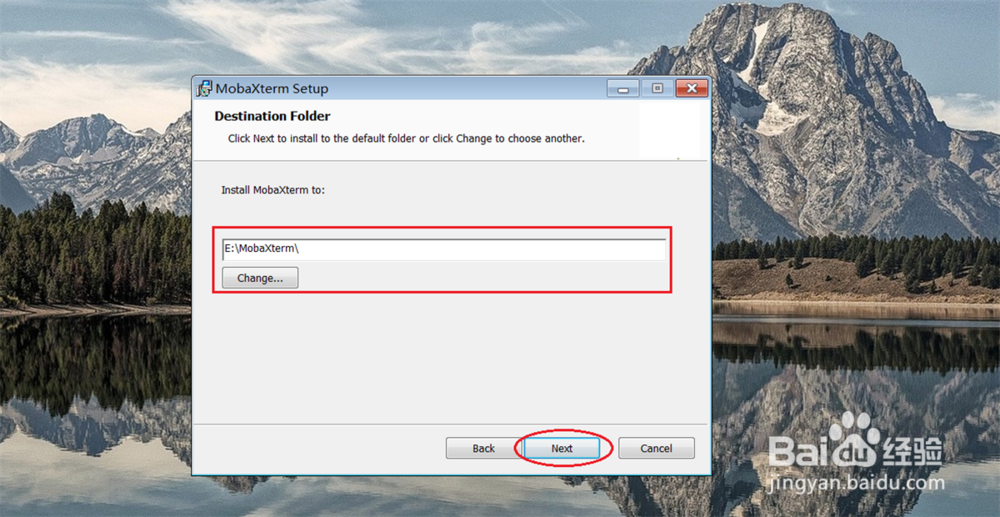Click the Next button to continue
Screen dimensions: 1000x517
click(562, 448)
